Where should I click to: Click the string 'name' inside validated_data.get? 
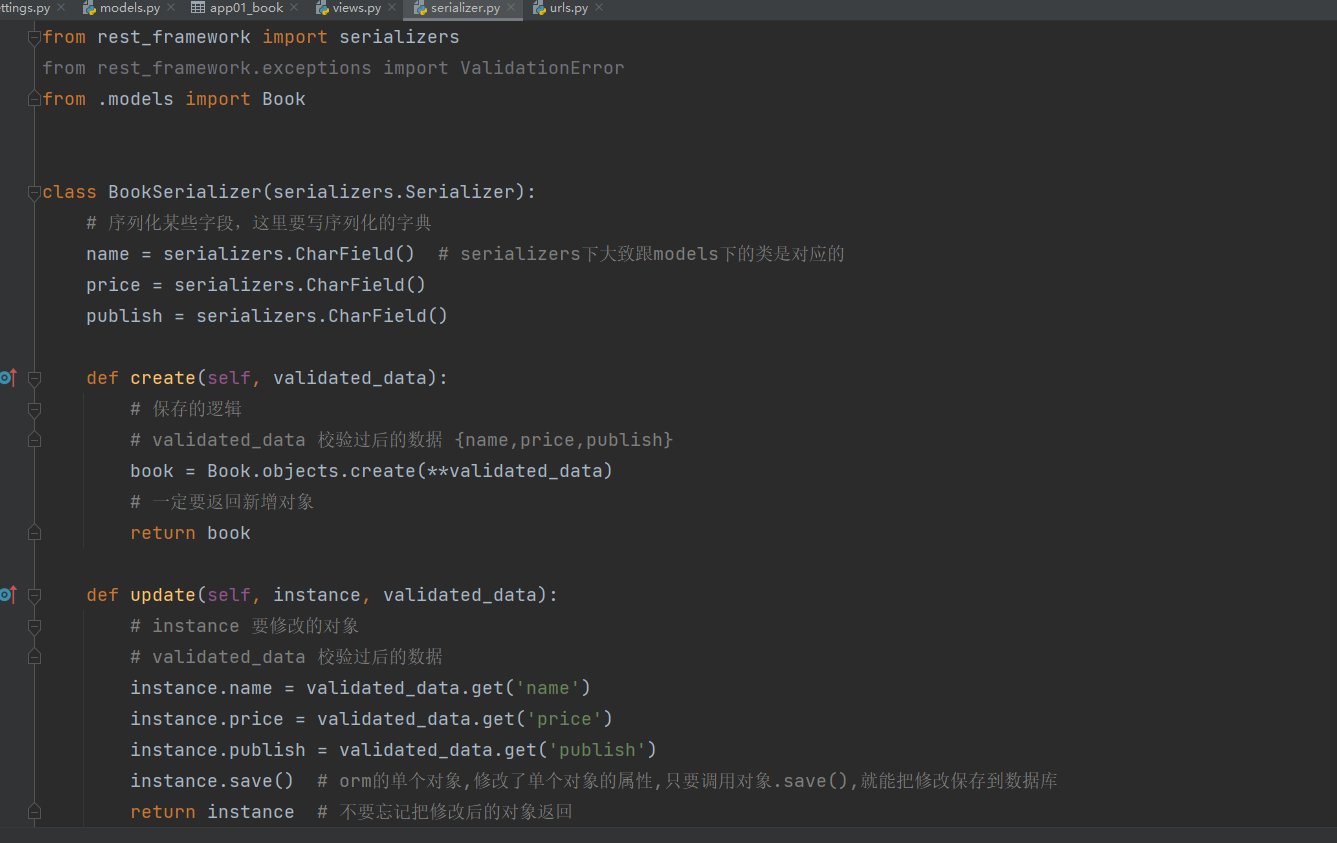[548, 688]
